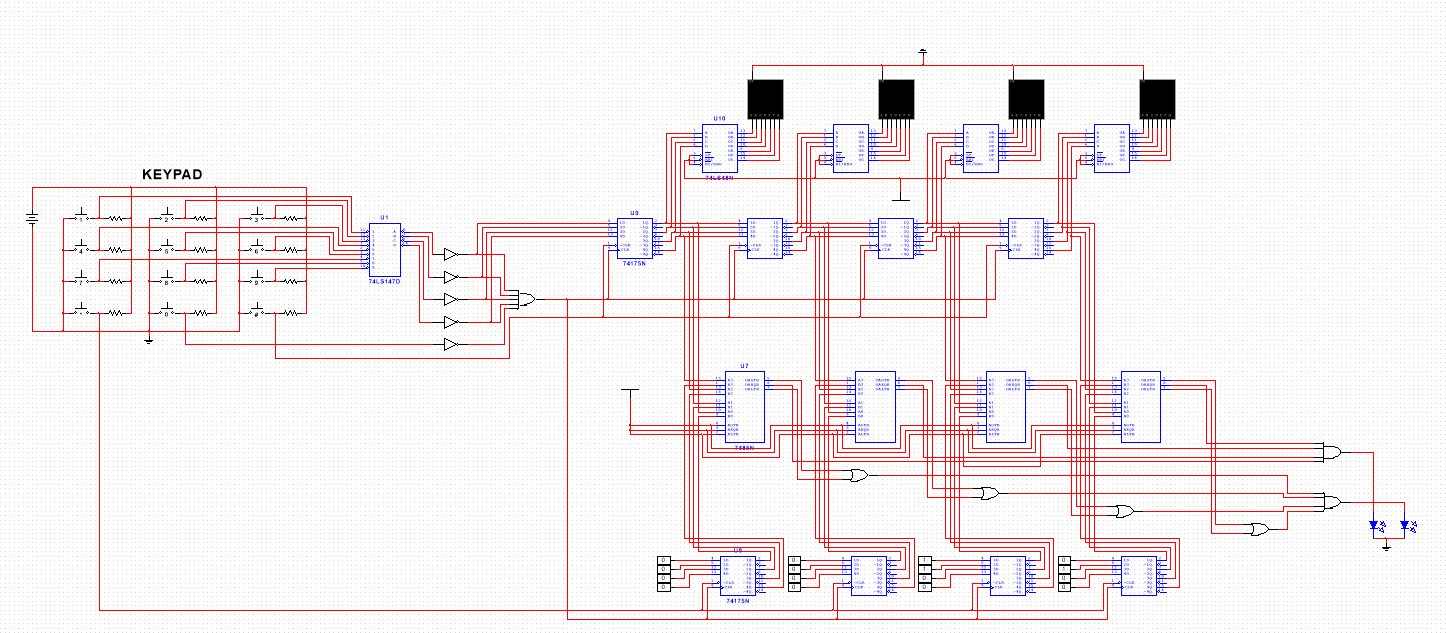Select the rightmost seven-segment display
The height and width of the screenshot is (633, 1446).
click(1158, 99)
